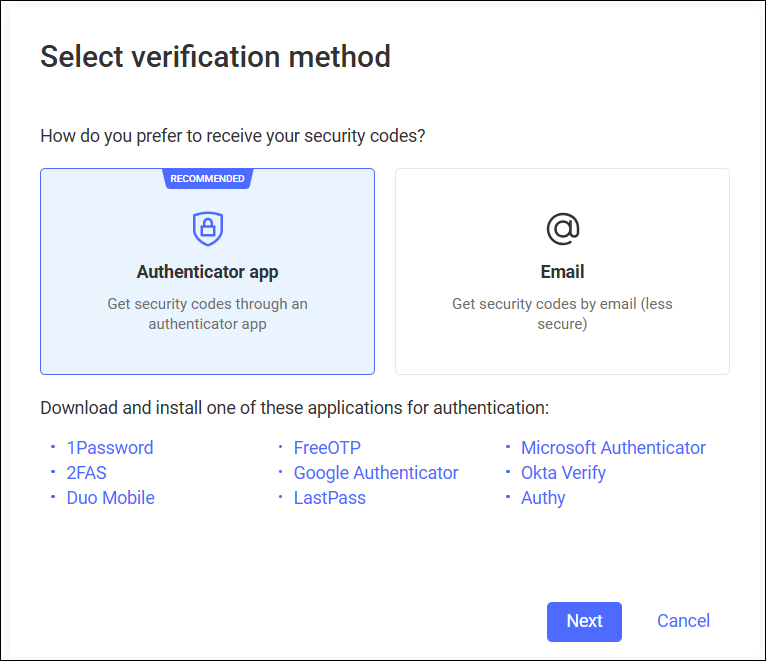The image size is (766, 661).
Task: Open the FreeOTP link
Action: coord(327,448)
